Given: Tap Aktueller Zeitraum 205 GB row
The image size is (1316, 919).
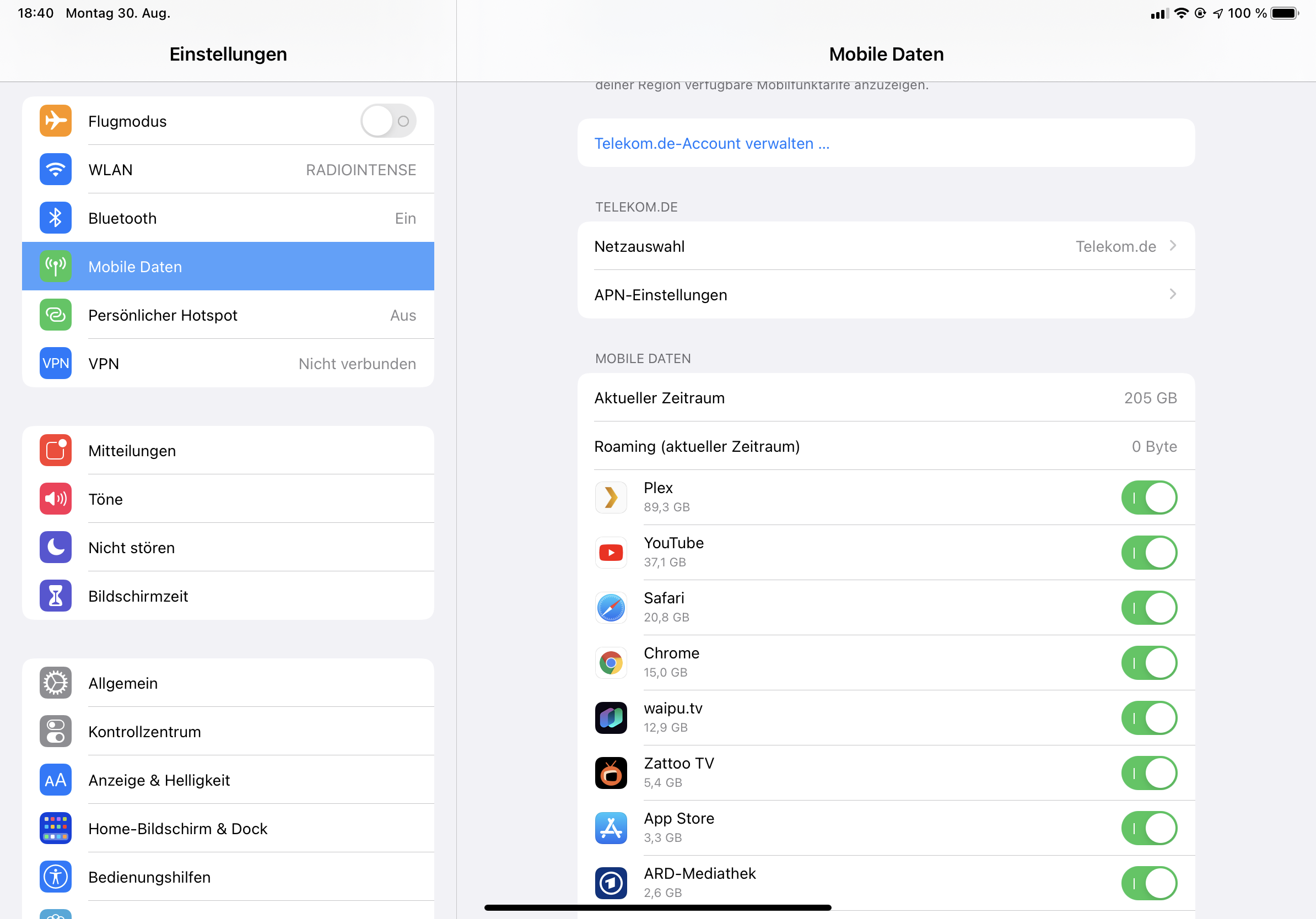Looking at the screenshot, I should pos(886,398).
